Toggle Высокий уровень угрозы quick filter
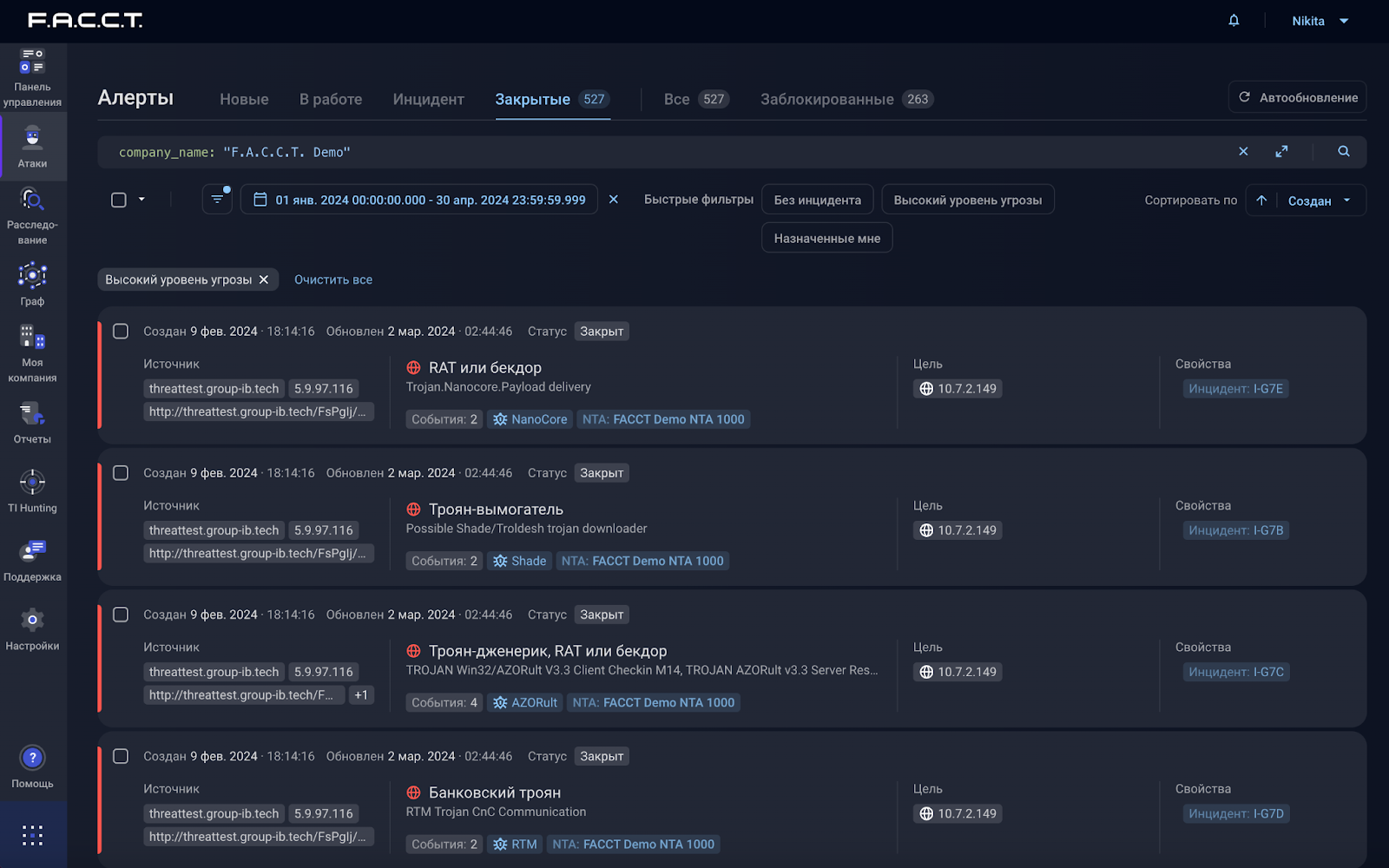 pyautogui.click(x=968, y=200)
